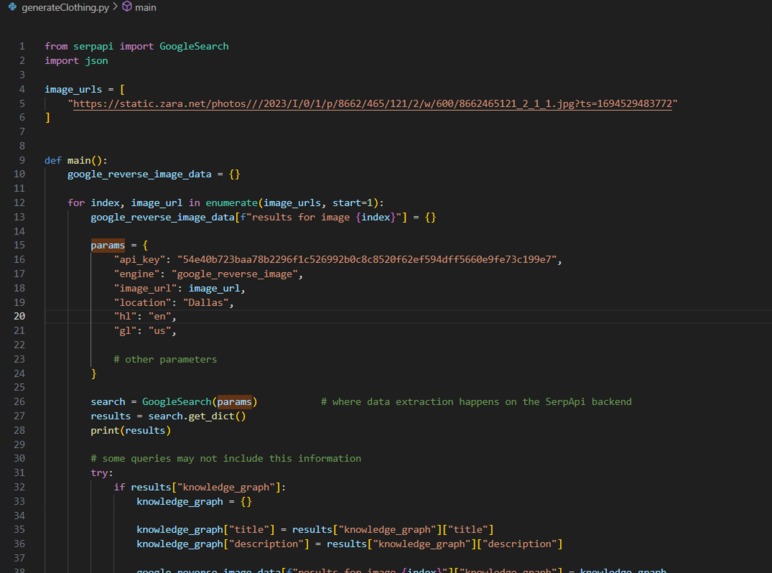Click the try: keyword on line 31
This screenshot has height=573, width=772.
tap(101, 473)
